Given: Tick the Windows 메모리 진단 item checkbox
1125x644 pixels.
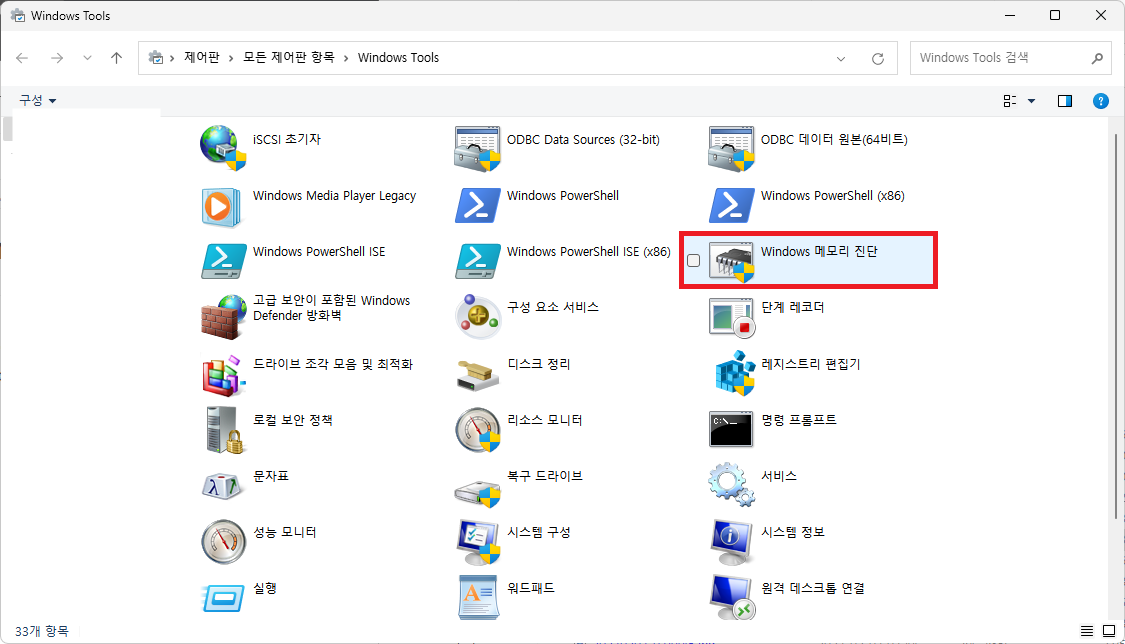Looking at the screenshot, I should click(x=693, y=260).
